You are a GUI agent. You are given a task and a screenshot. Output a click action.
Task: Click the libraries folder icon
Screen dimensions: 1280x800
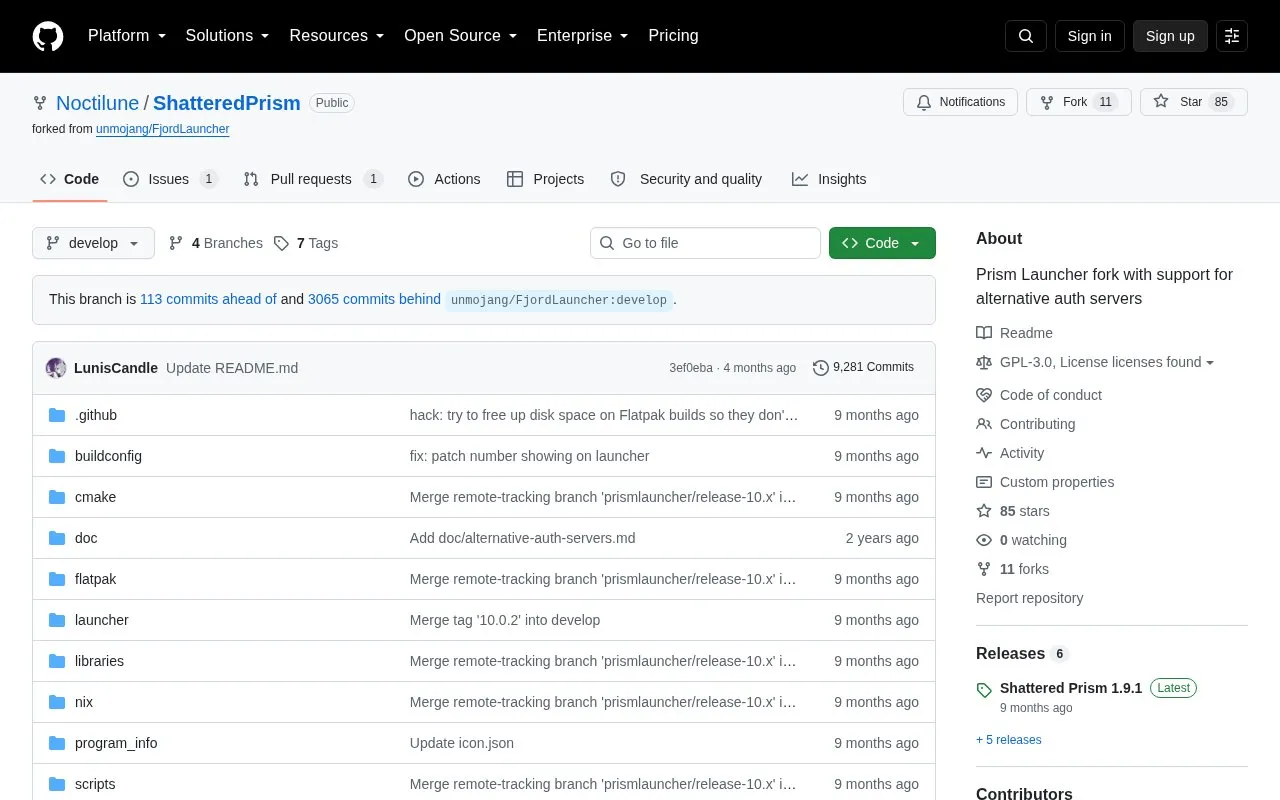(x=57, y=661)
